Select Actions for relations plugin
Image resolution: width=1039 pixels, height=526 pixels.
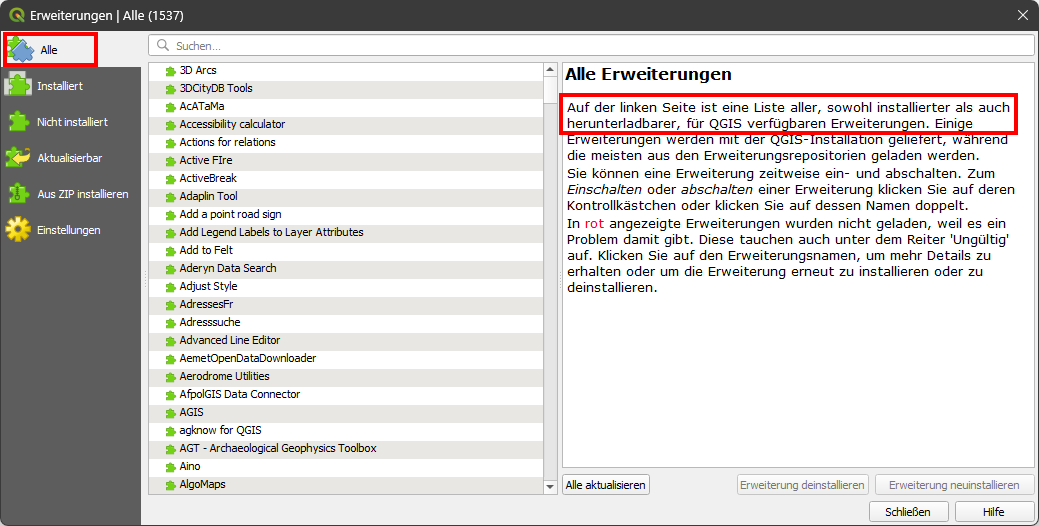click(346, 142)
